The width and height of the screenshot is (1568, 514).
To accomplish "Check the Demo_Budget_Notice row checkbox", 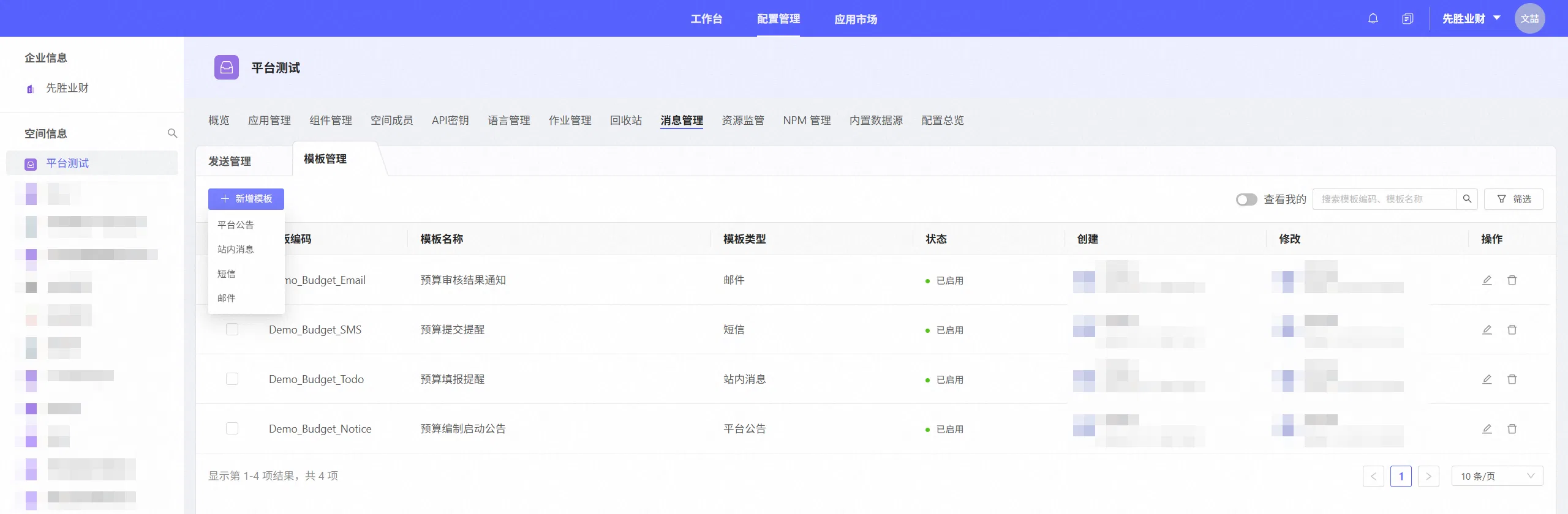I will point(232,428).
